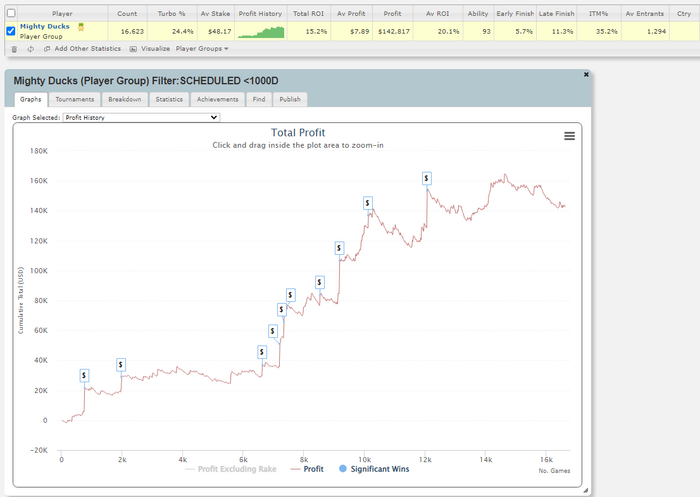Click the $142,817 profit value
This screenshot has width=700, height=497.
(394, 32)
